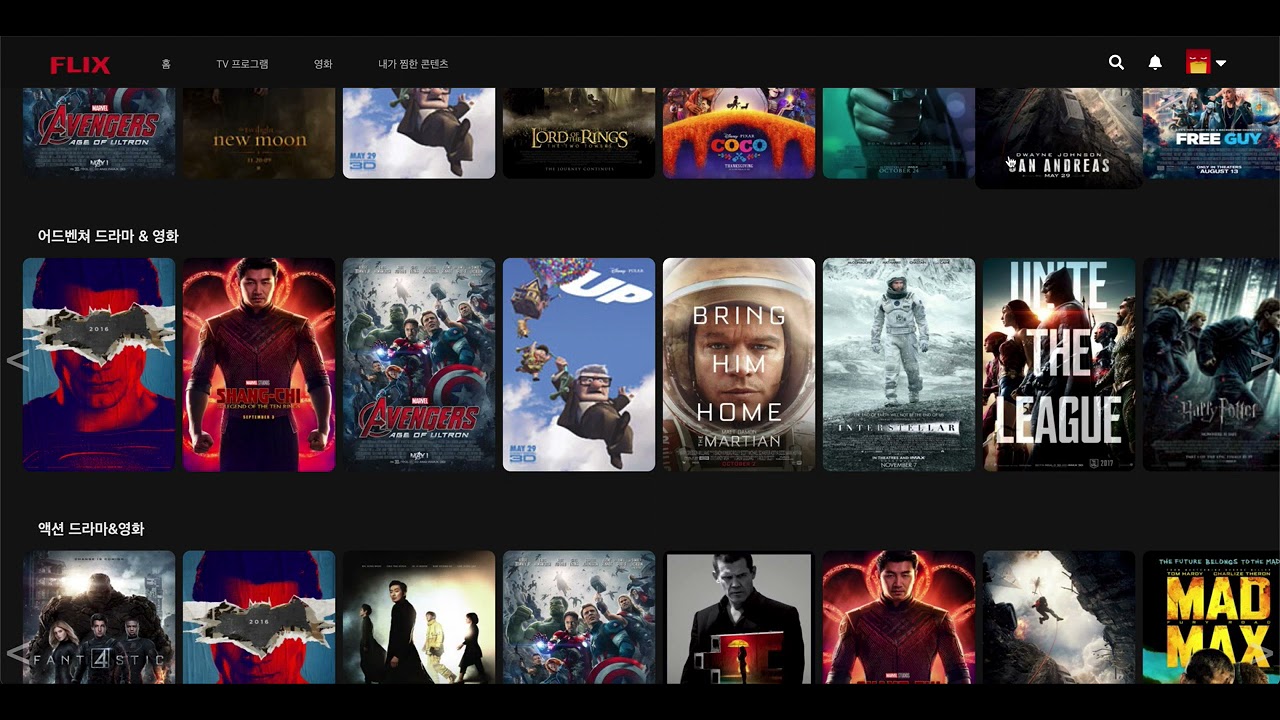The width and height of the screenshot is (1280, 720).
Task: Open the Up movie poster in adventure row
Action: coord(579,364)
